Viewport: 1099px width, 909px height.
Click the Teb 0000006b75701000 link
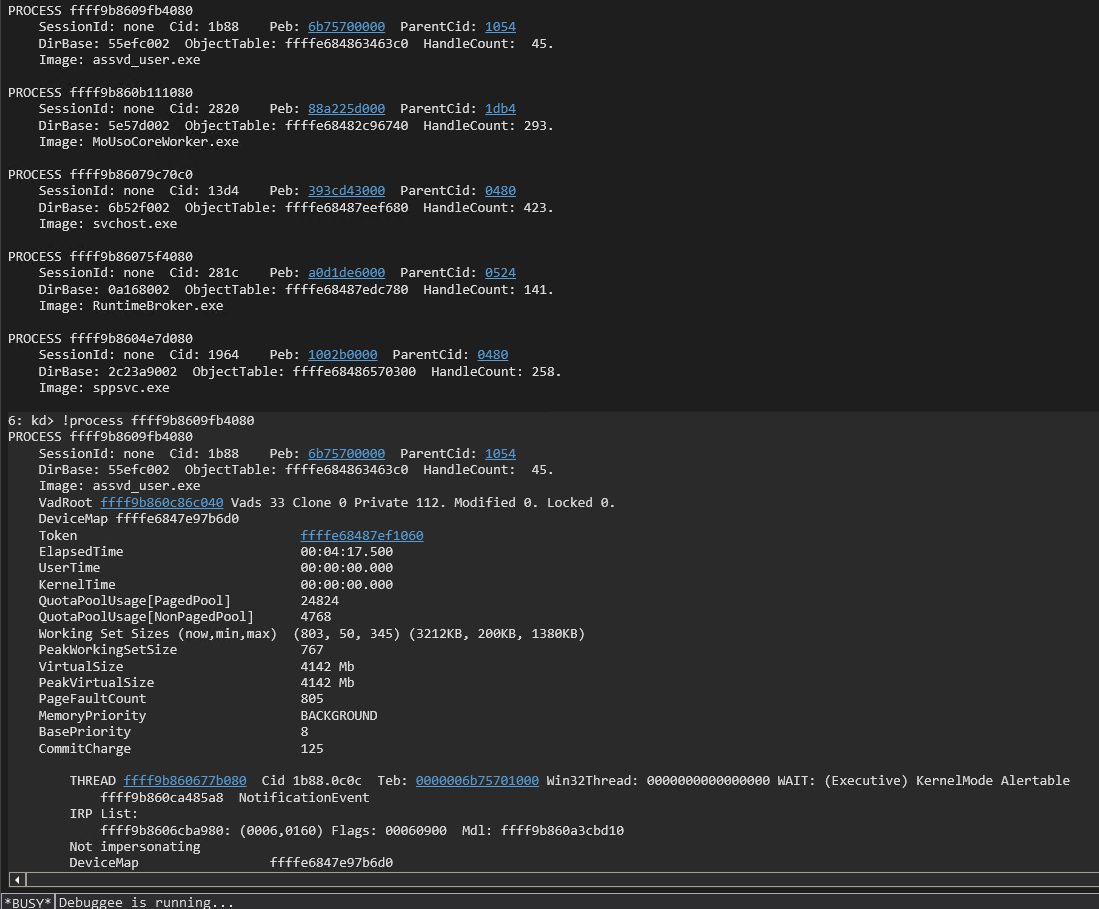(x=477, y=781)
